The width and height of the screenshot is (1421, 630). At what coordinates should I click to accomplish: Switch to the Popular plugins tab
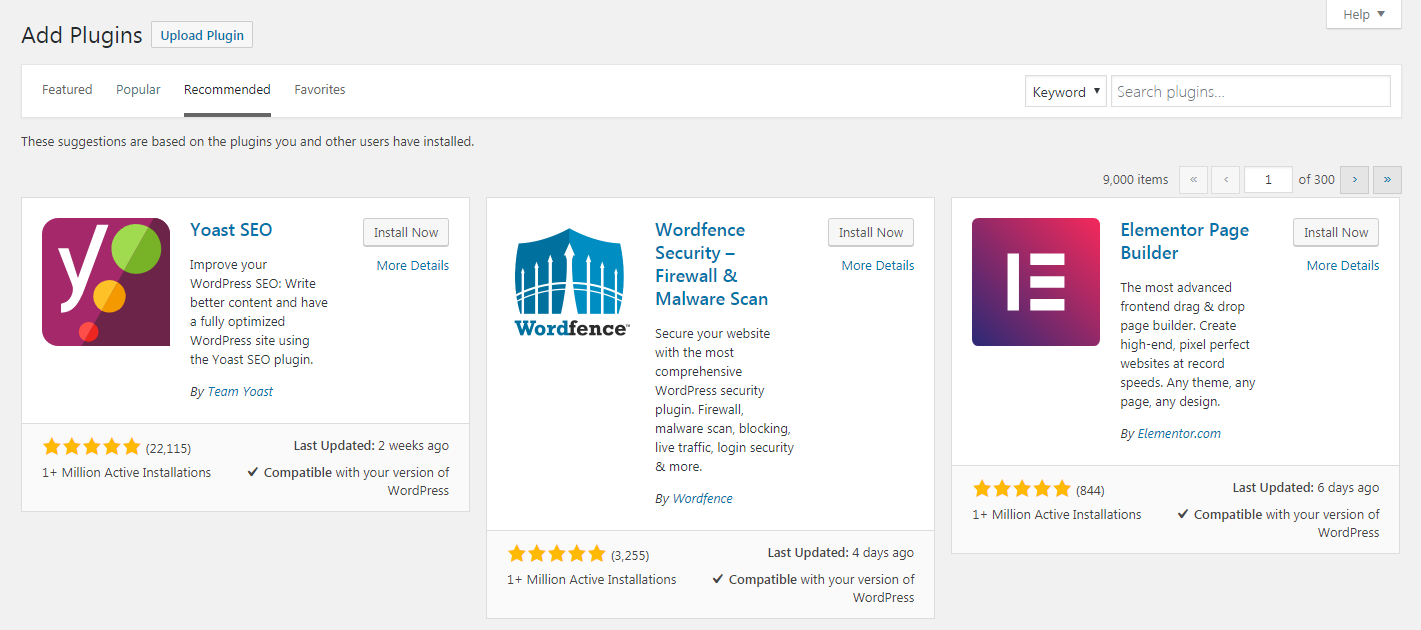[138, 89]
